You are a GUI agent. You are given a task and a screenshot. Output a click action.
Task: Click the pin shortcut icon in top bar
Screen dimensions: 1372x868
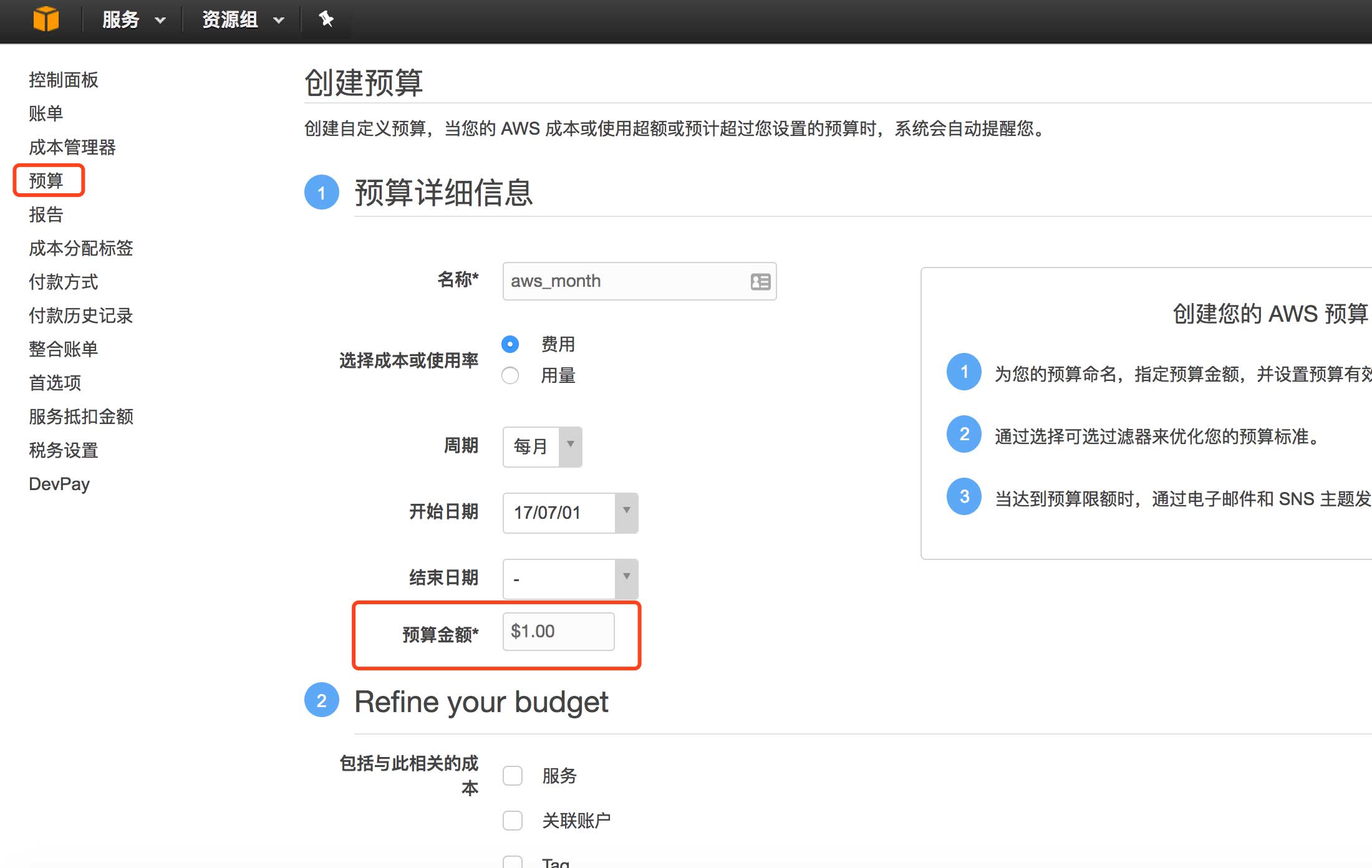coord(326,19)
